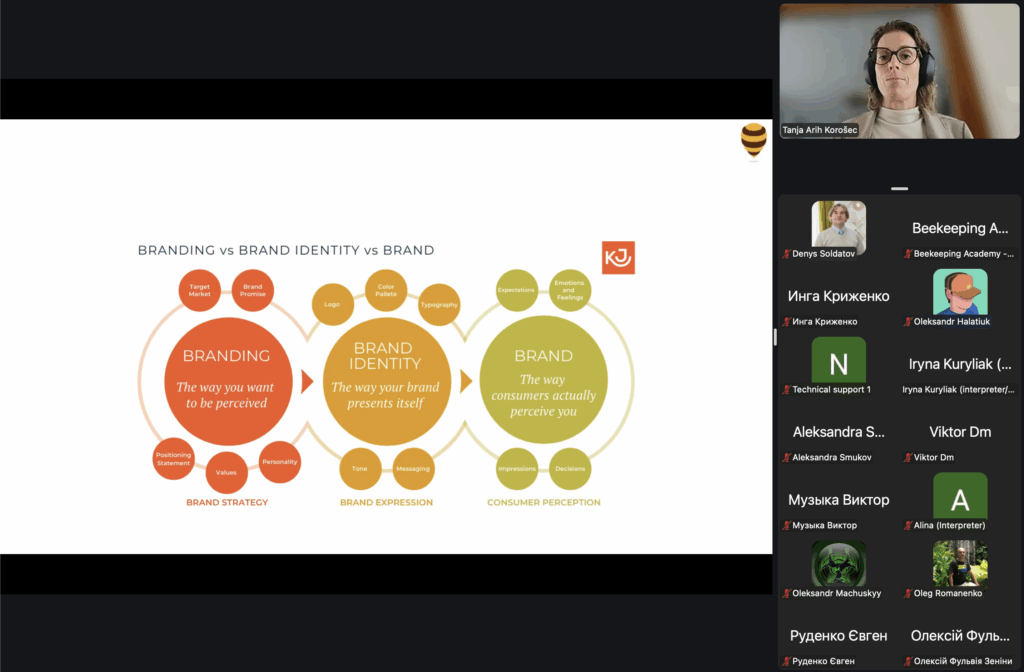The image size is (1024, 672).
Task: Click muted mic icon beside Oleksandr Halatiuk
Action: pyautogui.click(x=908, y=322)
